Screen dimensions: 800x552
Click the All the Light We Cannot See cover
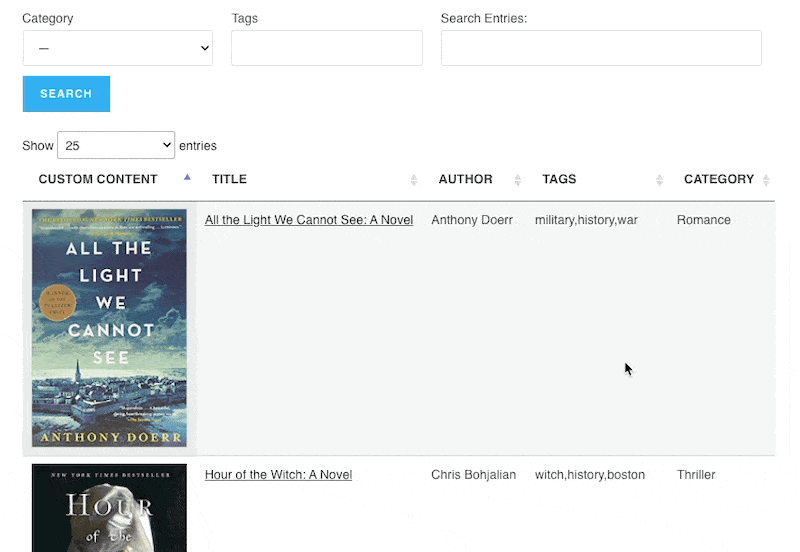pyautogui.click(x=109, y=328)
